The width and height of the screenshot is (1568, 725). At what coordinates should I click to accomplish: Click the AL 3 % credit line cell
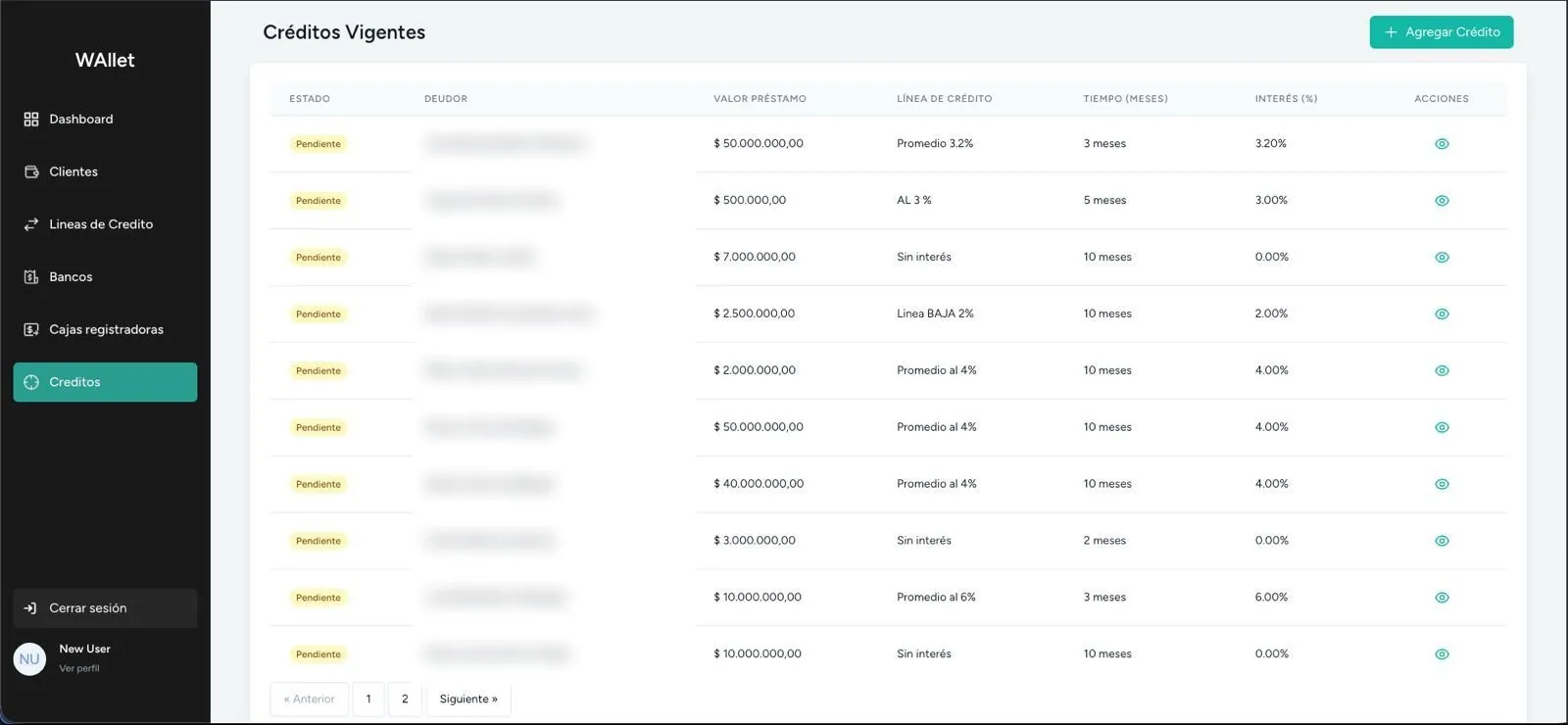pyautogui.click(x=914, y=200)
